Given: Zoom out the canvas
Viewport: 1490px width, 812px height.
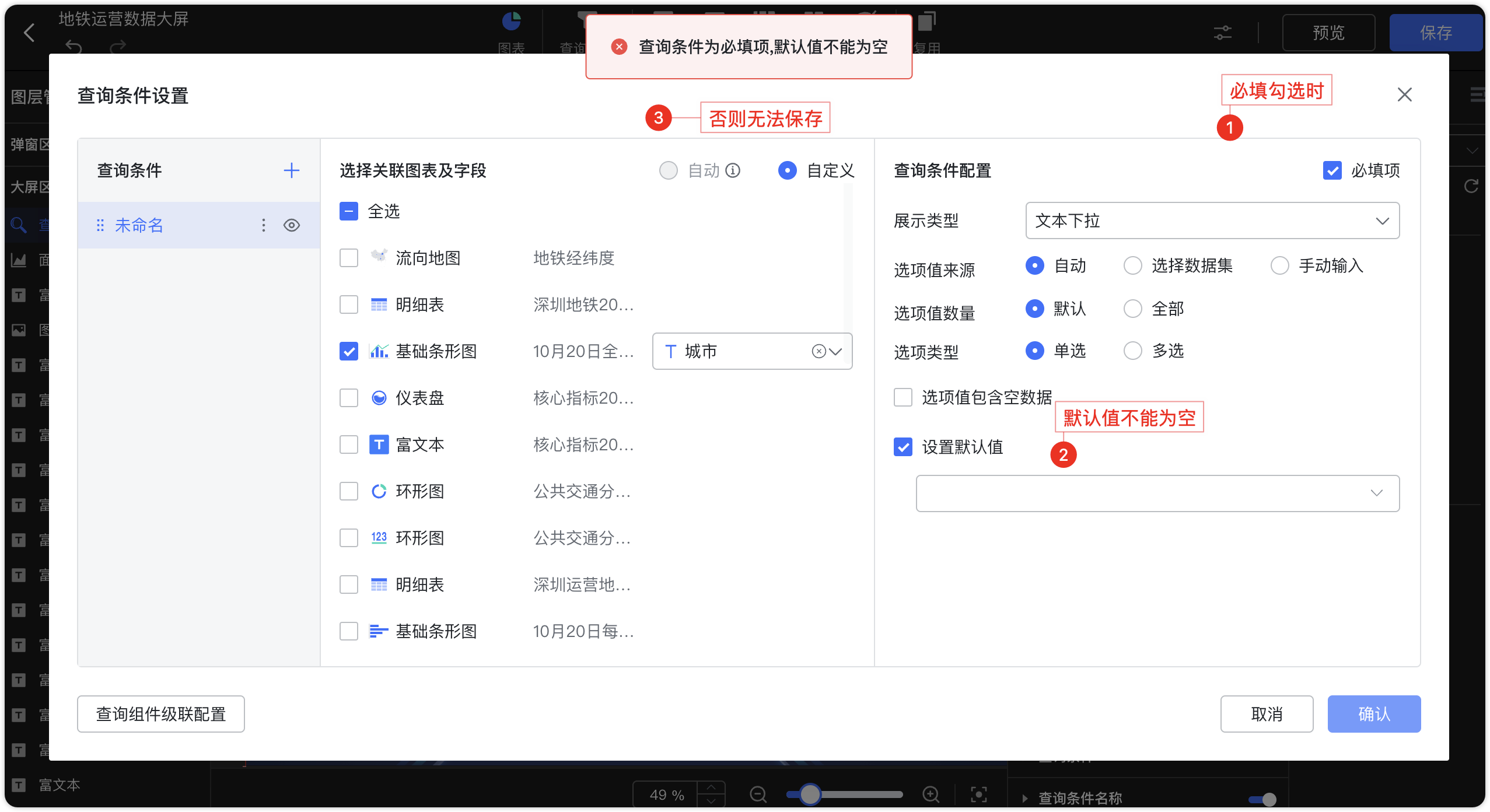Looking at the screenshot, I should point(758,794).
